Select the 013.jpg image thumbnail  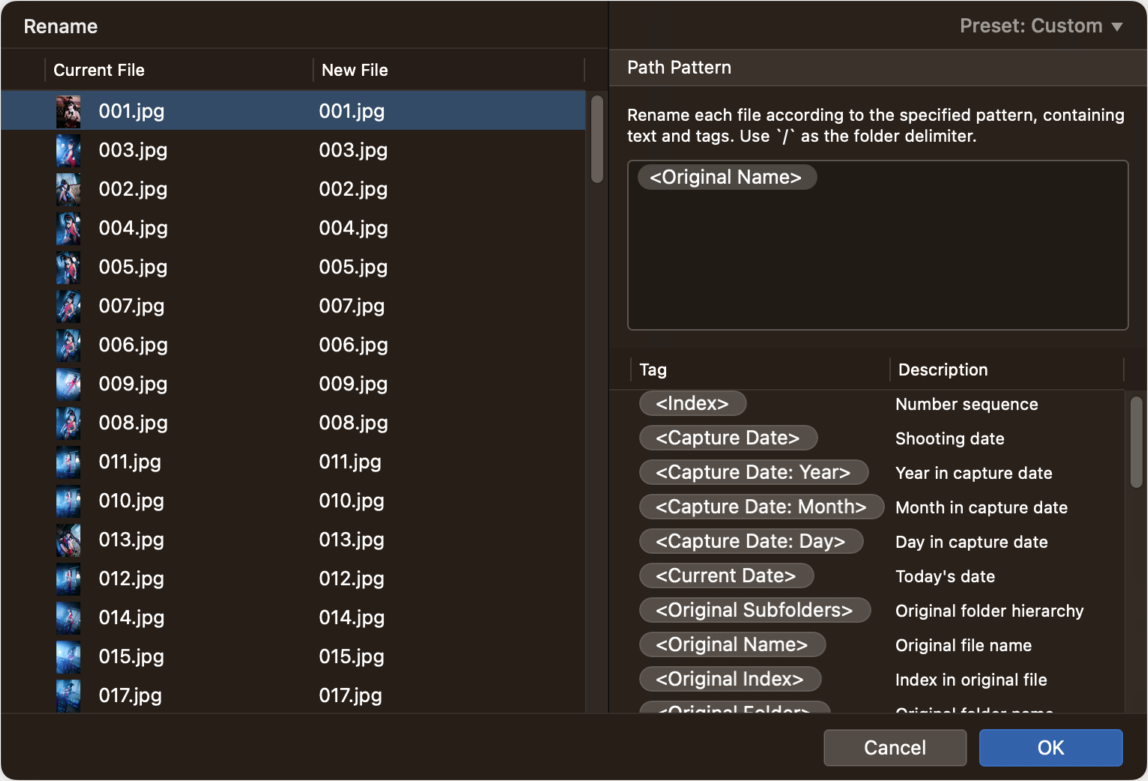(69, 540)
